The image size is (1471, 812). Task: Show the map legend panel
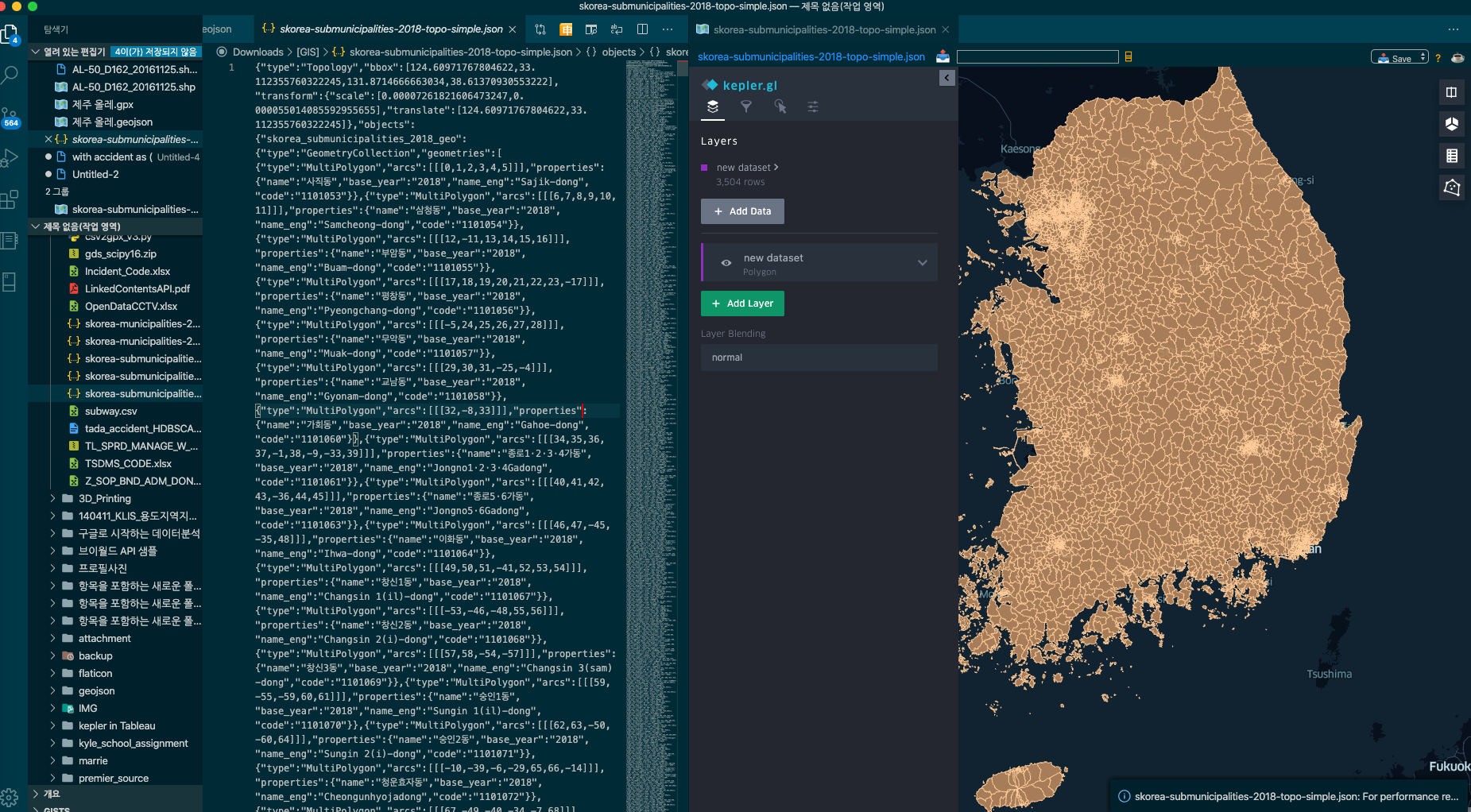1452,156
